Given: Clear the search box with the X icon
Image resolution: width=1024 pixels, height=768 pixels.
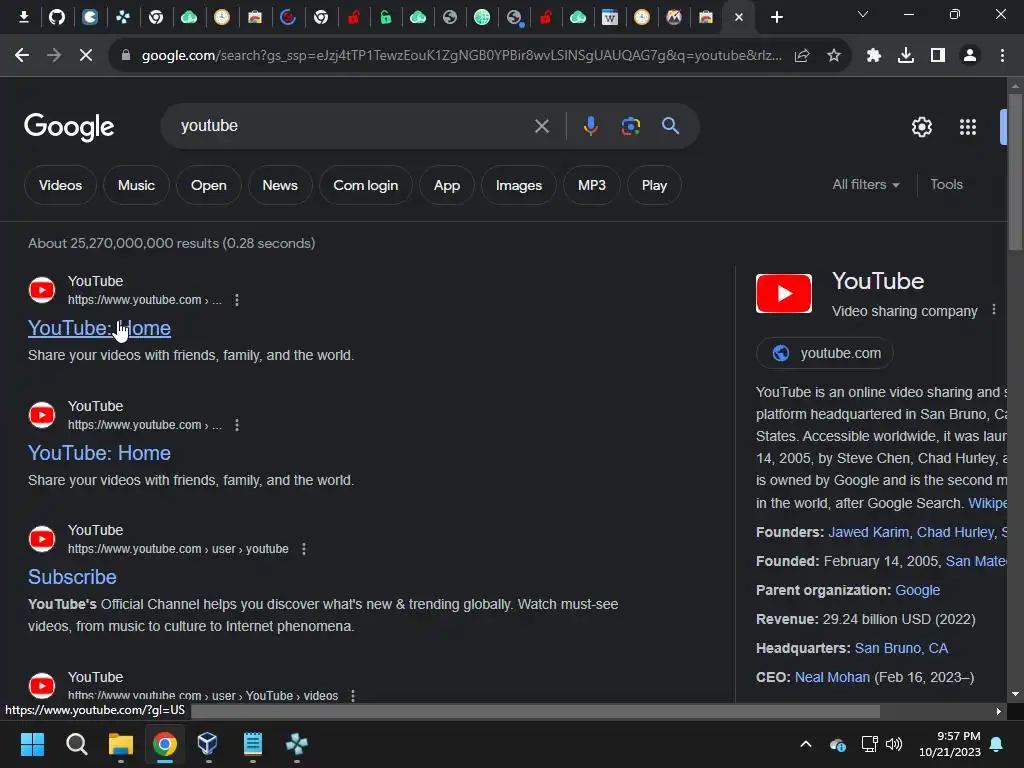Looking at the screenshot, I should click(541, 126).
